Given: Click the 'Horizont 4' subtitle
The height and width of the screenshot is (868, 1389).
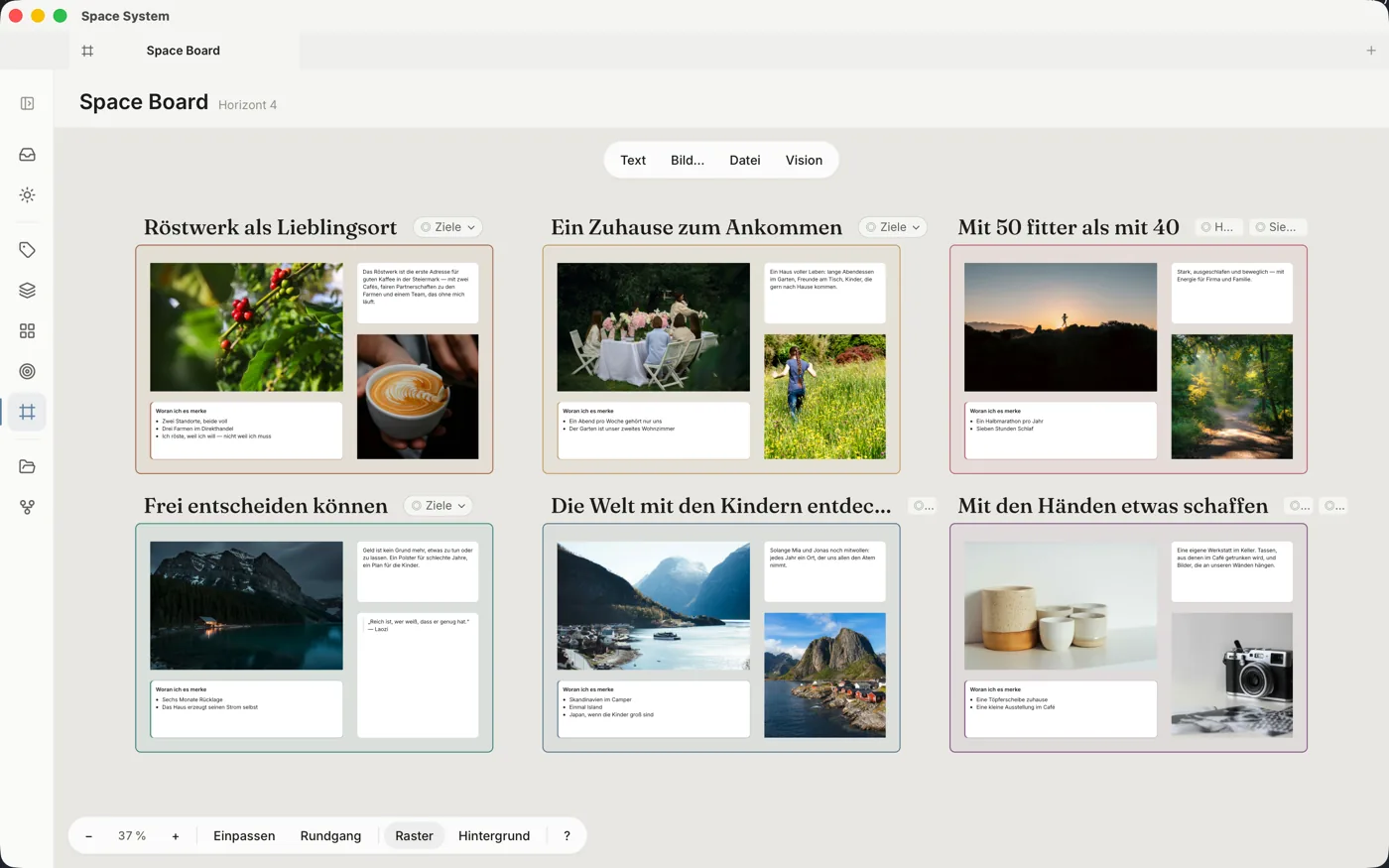Looking at the screenshot, I should point(247,105).
